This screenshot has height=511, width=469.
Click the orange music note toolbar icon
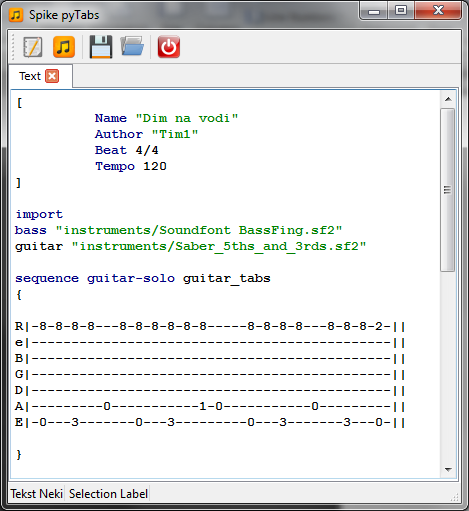64,47
